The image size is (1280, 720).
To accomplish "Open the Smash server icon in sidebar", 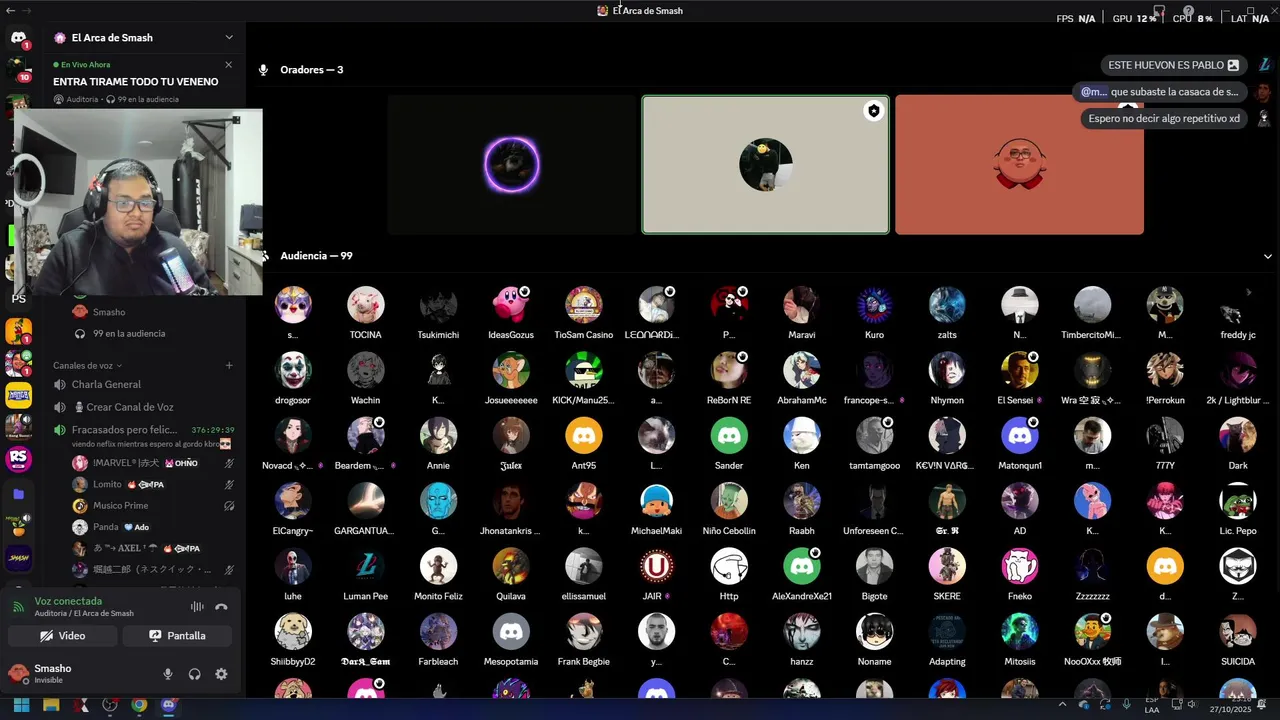I will (18, 557).
